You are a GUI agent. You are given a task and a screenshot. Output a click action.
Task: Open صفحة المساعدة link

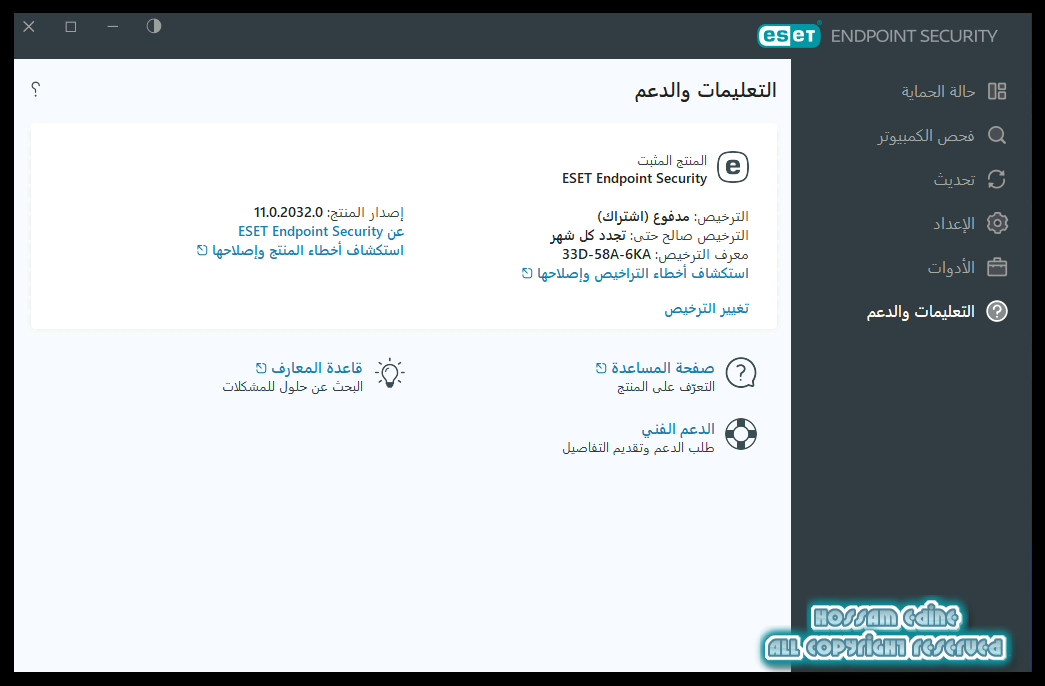click(663, 368)
